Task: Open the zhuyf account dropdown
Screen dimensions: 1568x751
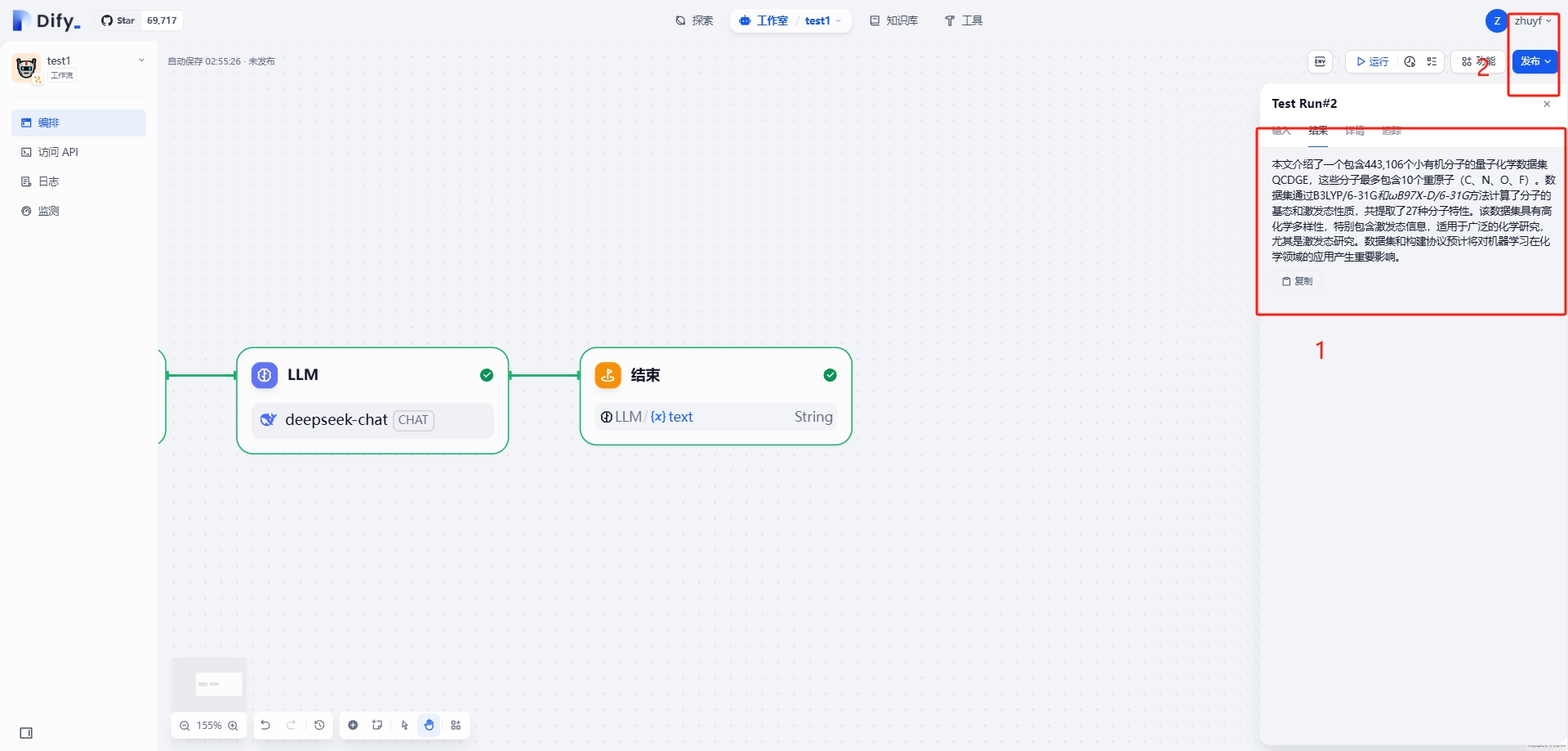Action: point(1532,21)
